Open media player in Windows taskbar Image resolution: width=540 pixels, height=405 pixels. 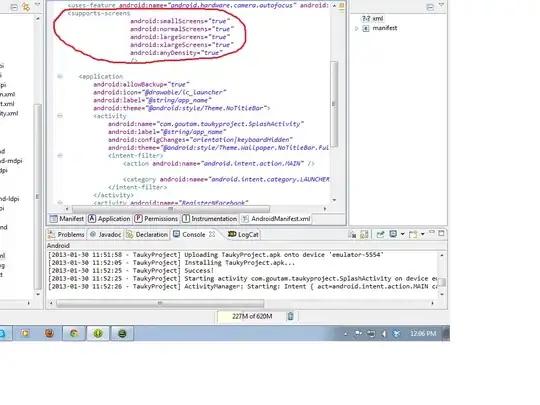click(25, 333)
